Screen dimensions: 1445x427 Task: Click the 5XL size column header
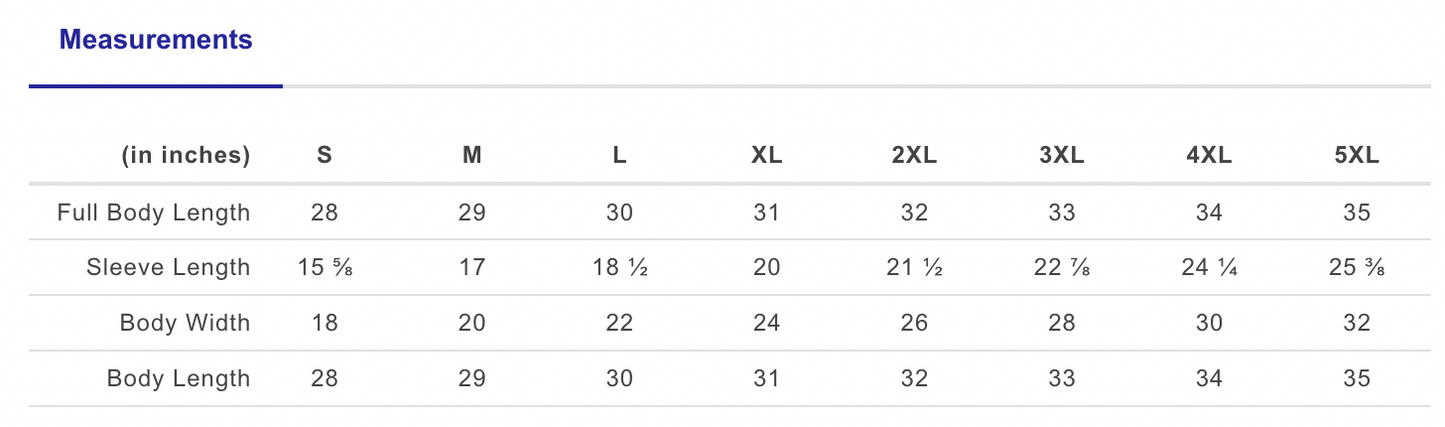[x=1357, y=156]
